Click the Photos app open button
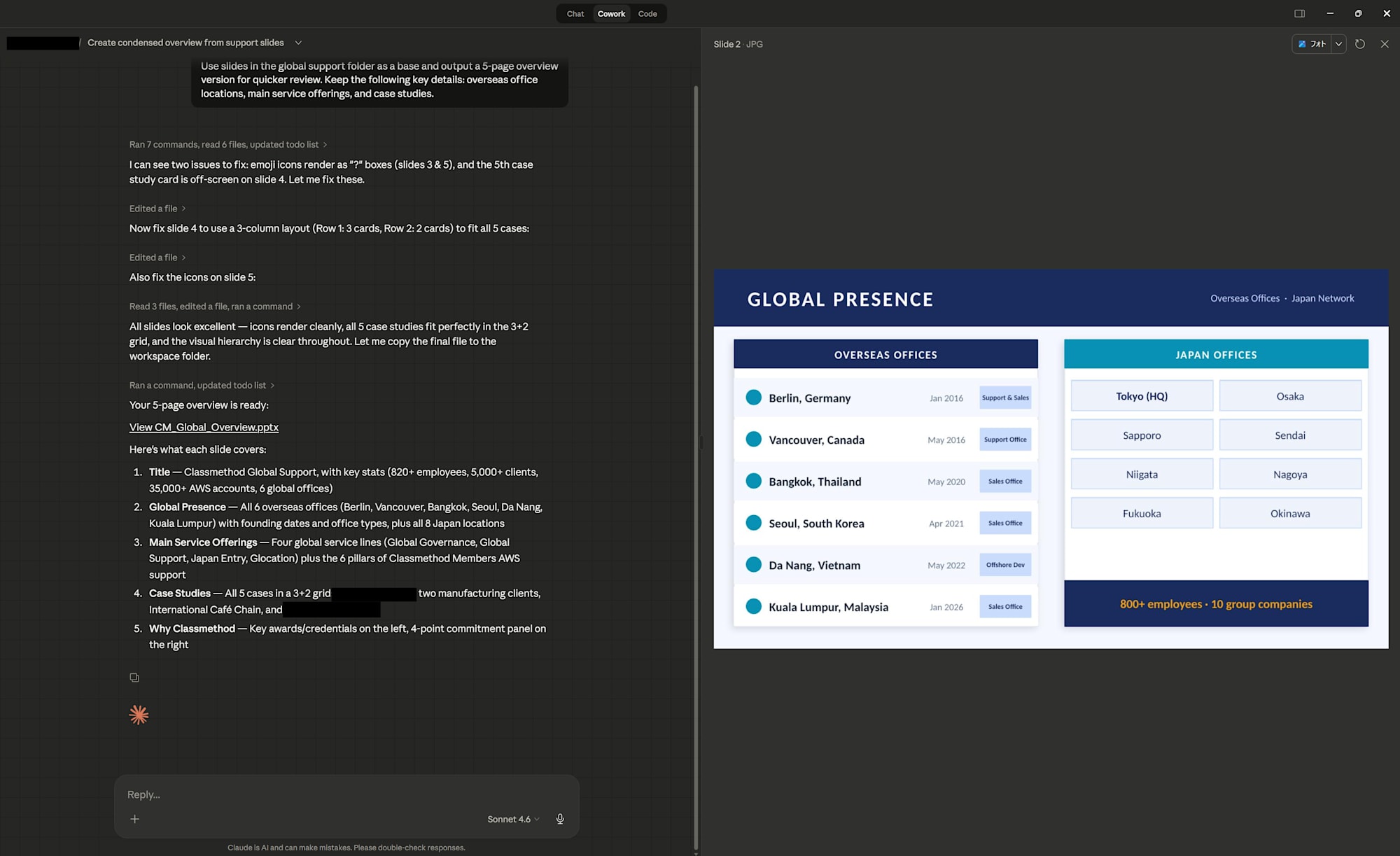 (x=1312, y=44)
